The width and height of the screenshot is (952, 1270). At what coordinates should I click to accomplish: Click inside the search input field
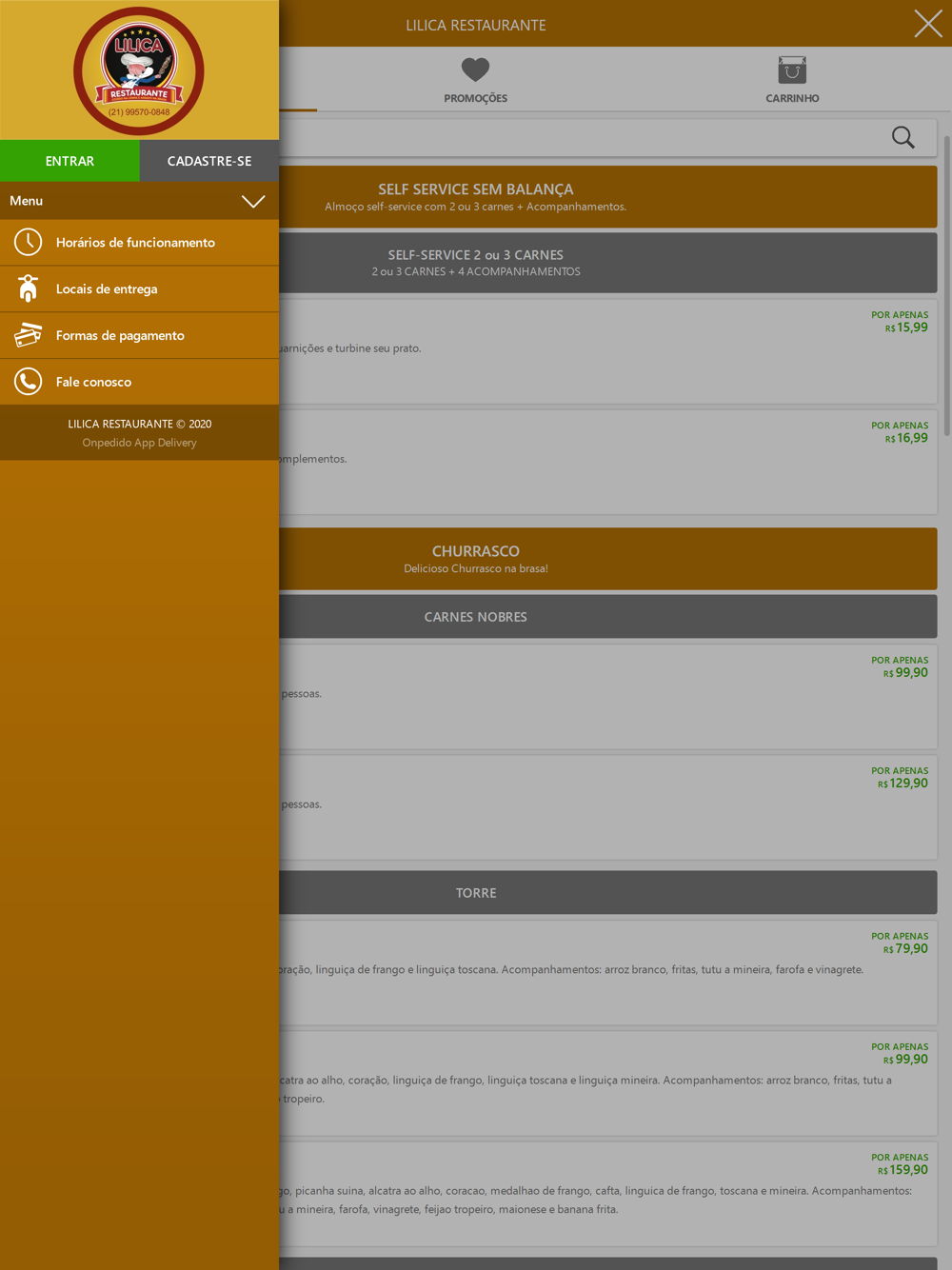point(581,137)
